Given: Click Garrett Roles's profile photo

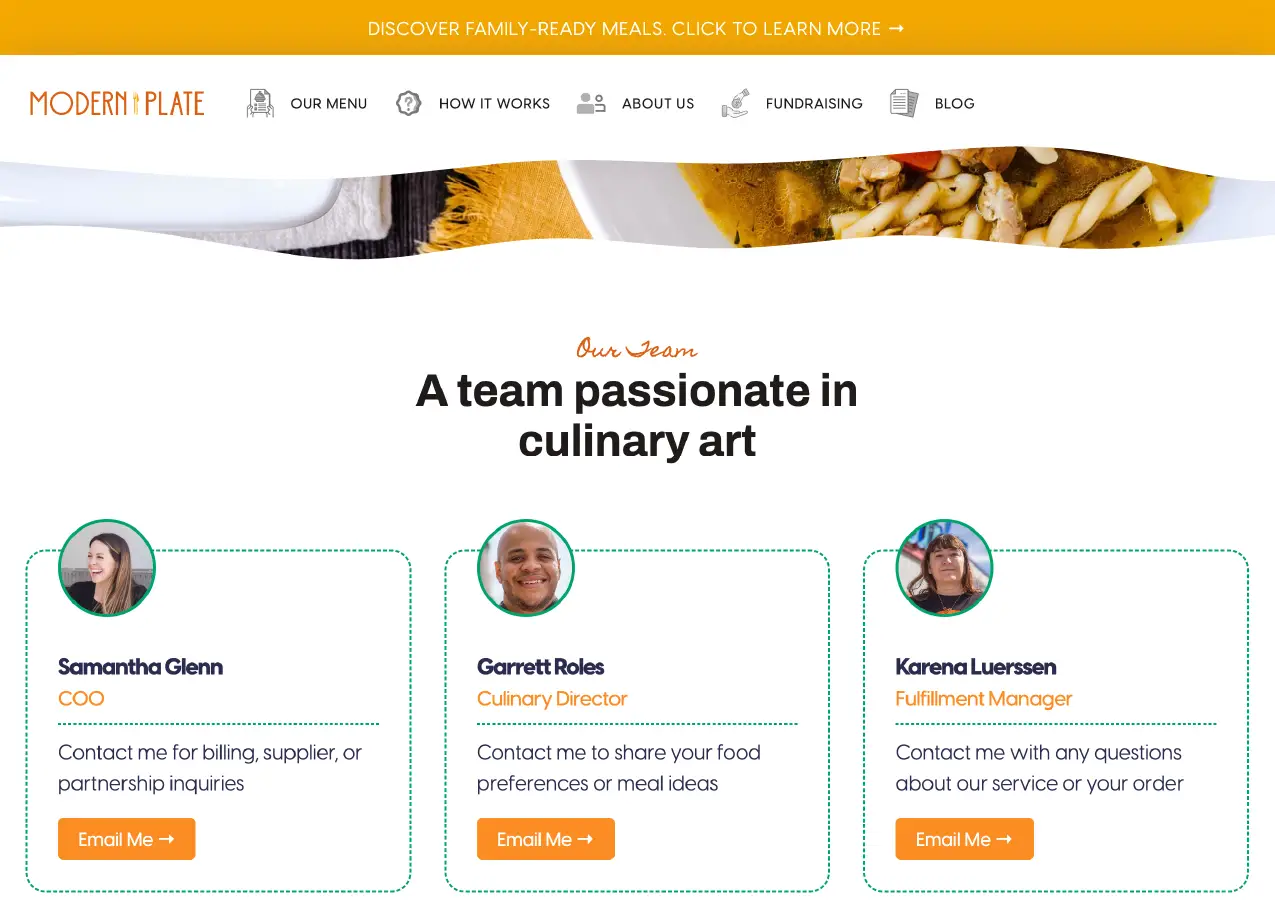Looking at the screenshot, I should click(x=525, y=567).
